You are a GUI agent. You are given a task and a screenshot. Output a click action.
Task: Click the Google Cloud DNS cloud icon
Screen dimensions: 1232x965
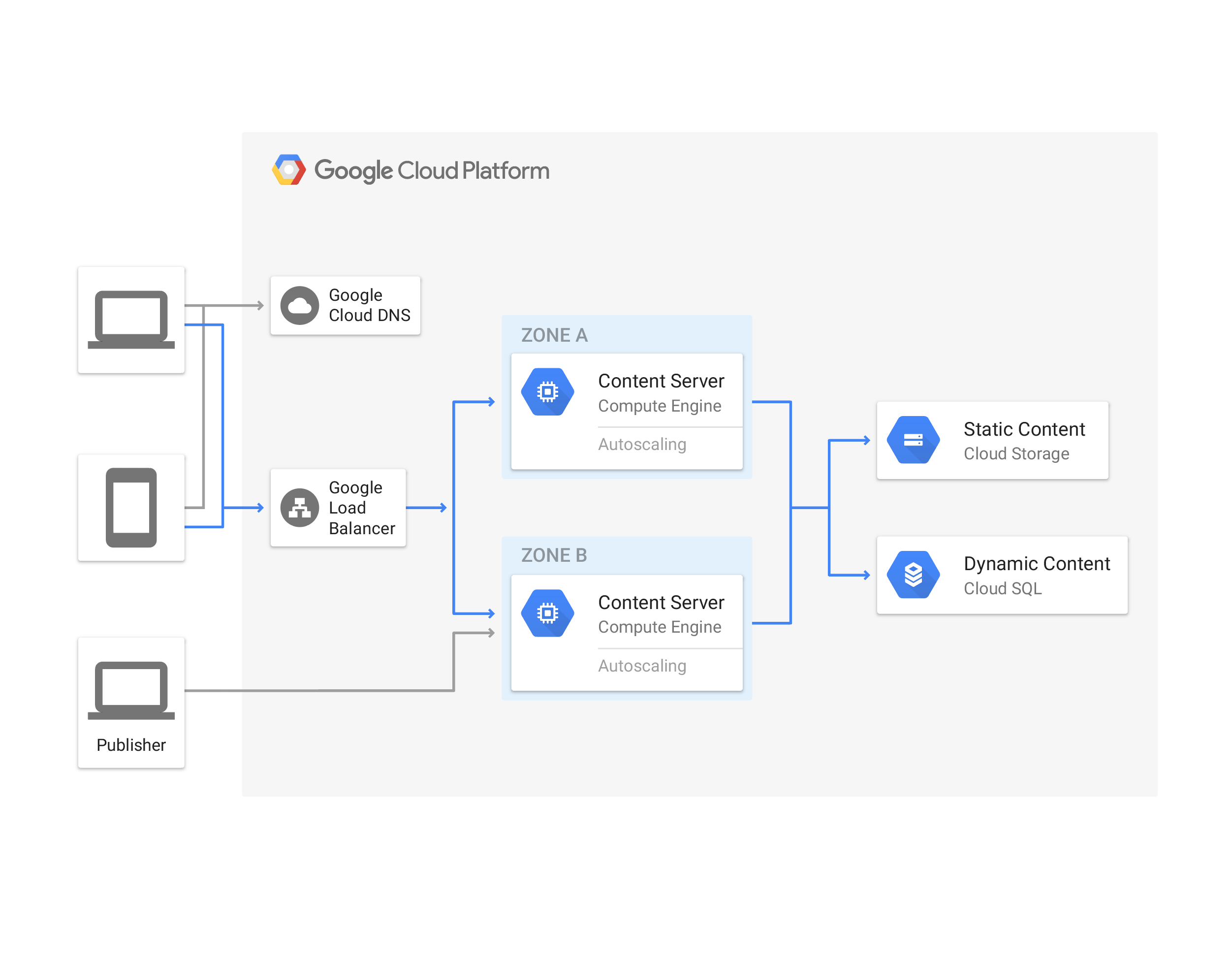[x=299, y=306]
